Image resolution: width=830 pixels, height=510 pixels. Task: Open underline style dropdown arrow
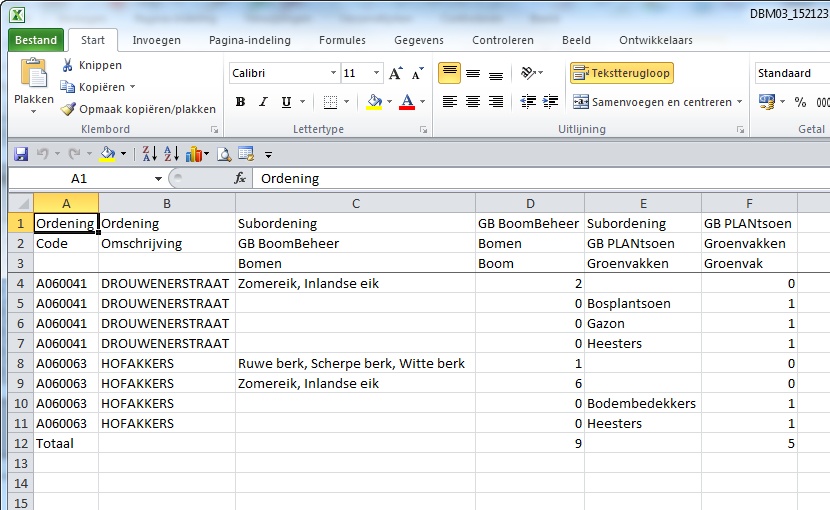302,102
